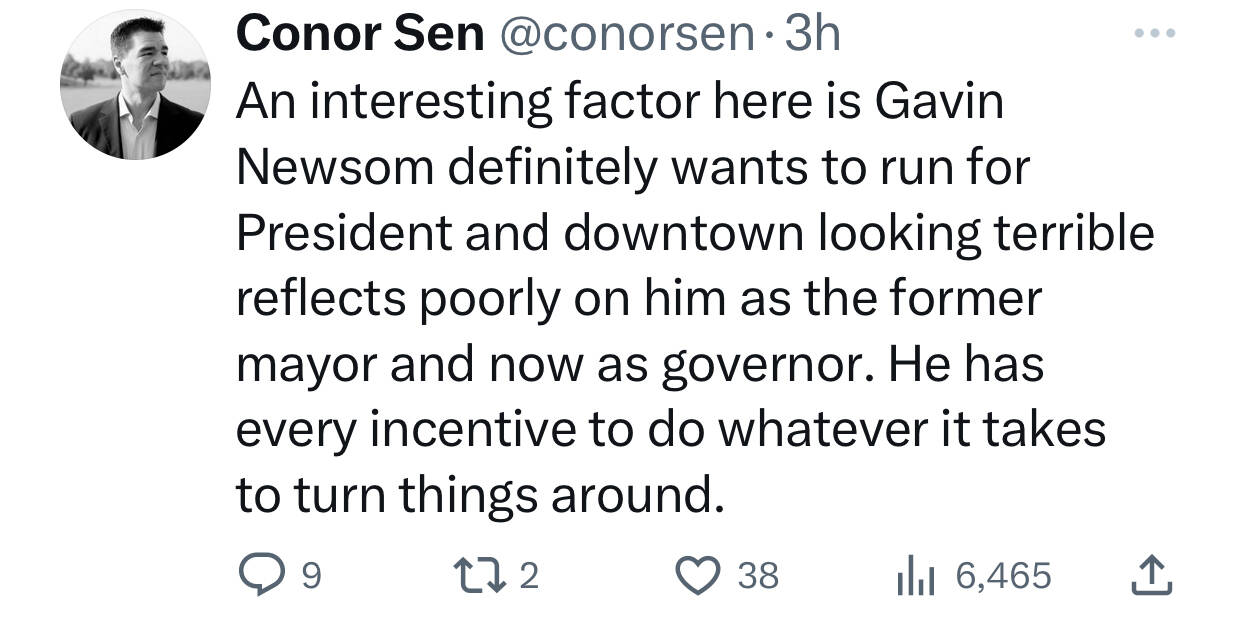Click the 6,465 views count
1242x619 pixels.
coord(1003,576)
